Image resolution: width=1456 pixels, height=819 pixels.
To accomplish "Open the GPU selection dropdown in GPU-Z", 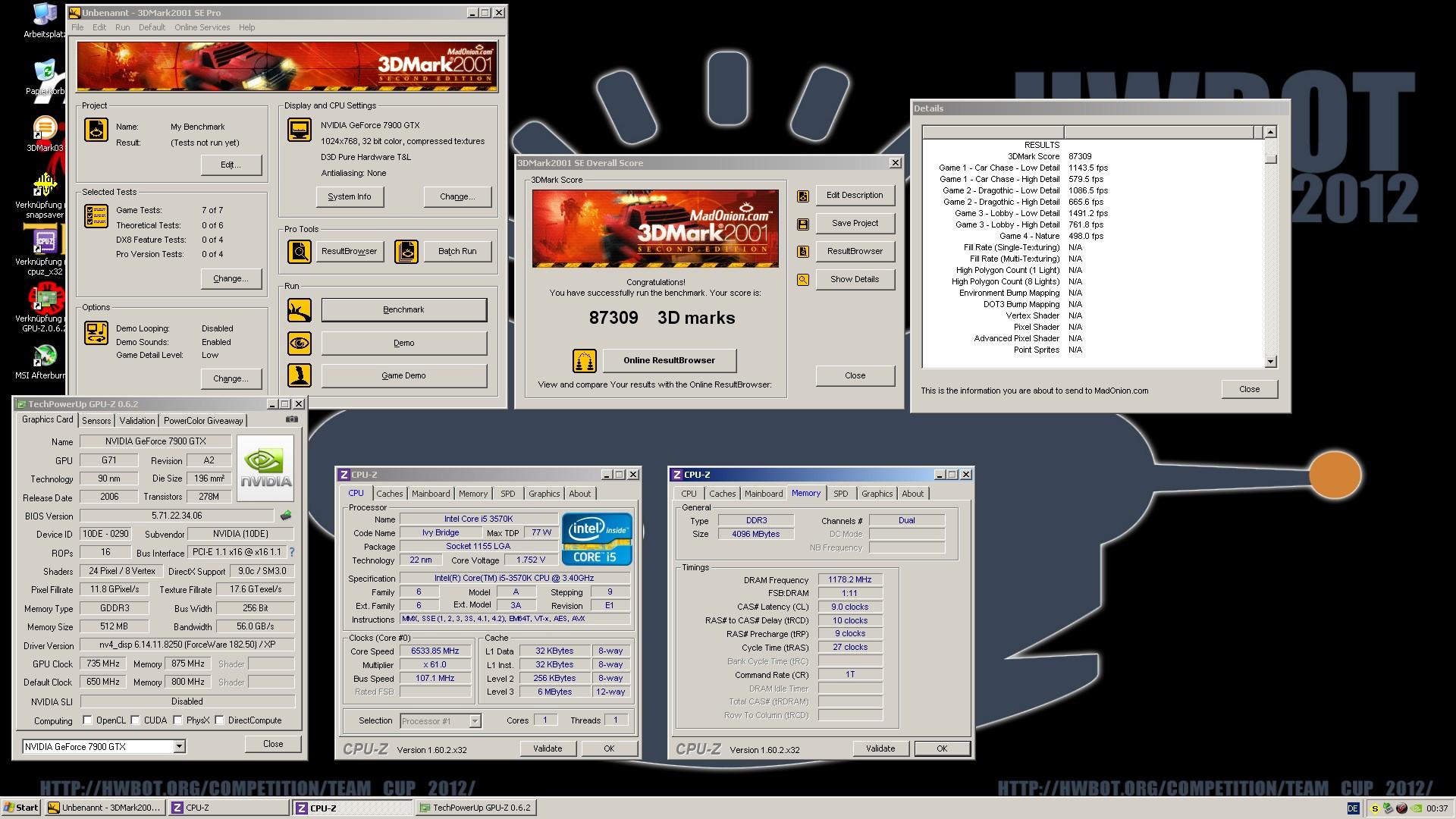I will (x=179, y=747).
